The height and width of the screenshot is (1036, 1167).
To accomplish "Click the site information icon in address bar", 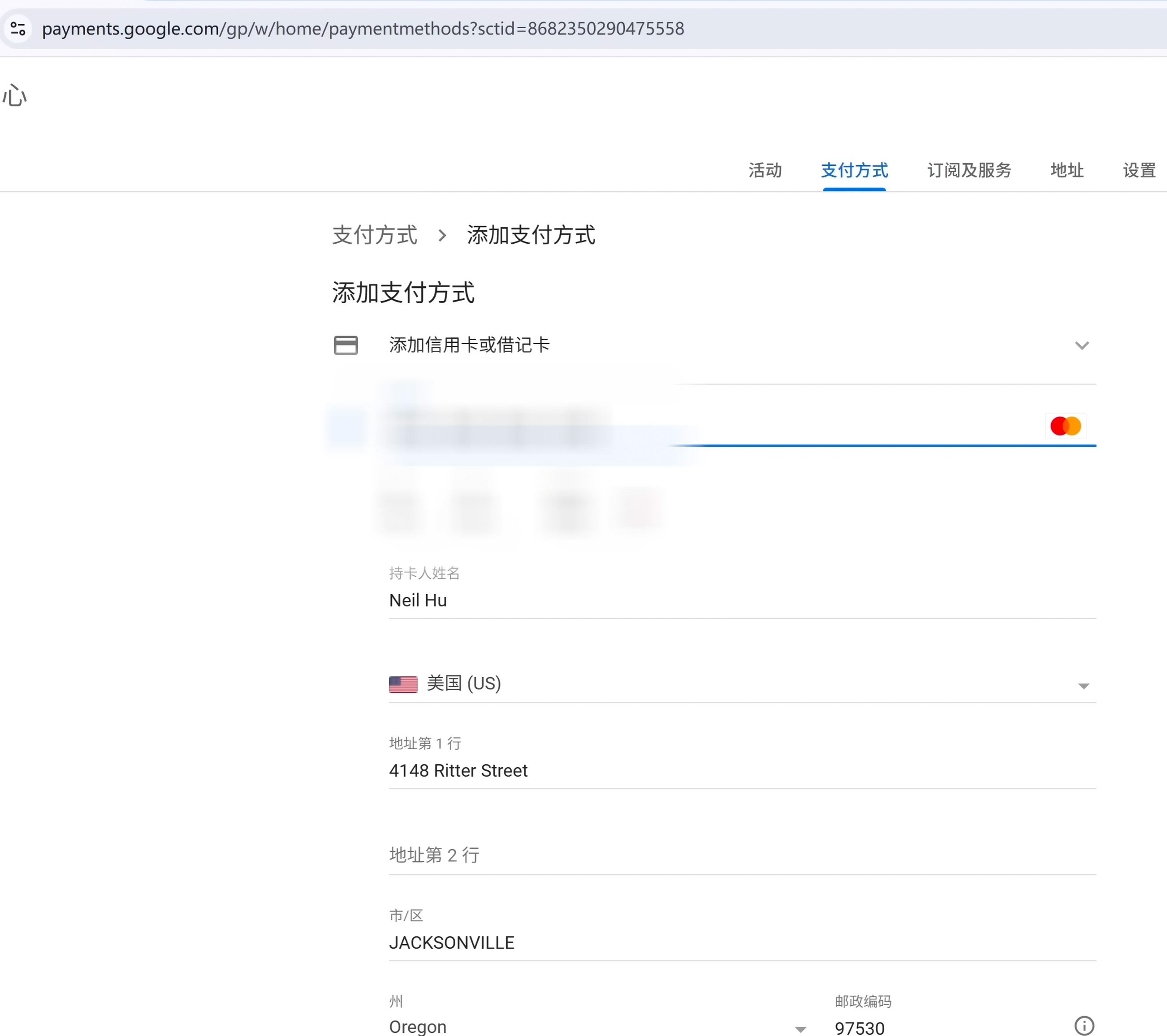I will pyautogui.click(x=18, y=29).
